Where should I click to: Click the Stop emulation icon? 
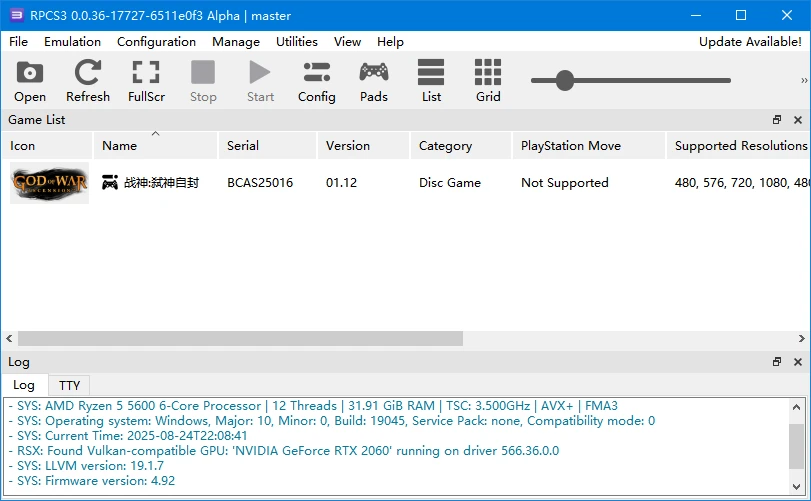point(203,81)
